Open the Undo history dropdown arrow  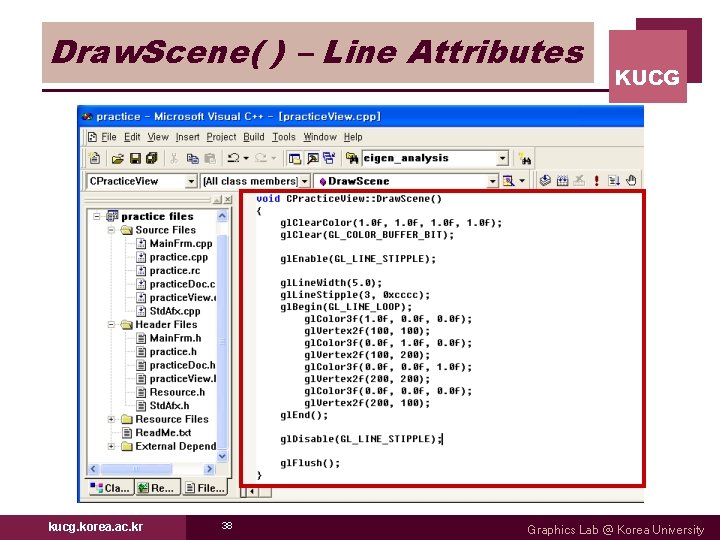[x=246, y=158]
